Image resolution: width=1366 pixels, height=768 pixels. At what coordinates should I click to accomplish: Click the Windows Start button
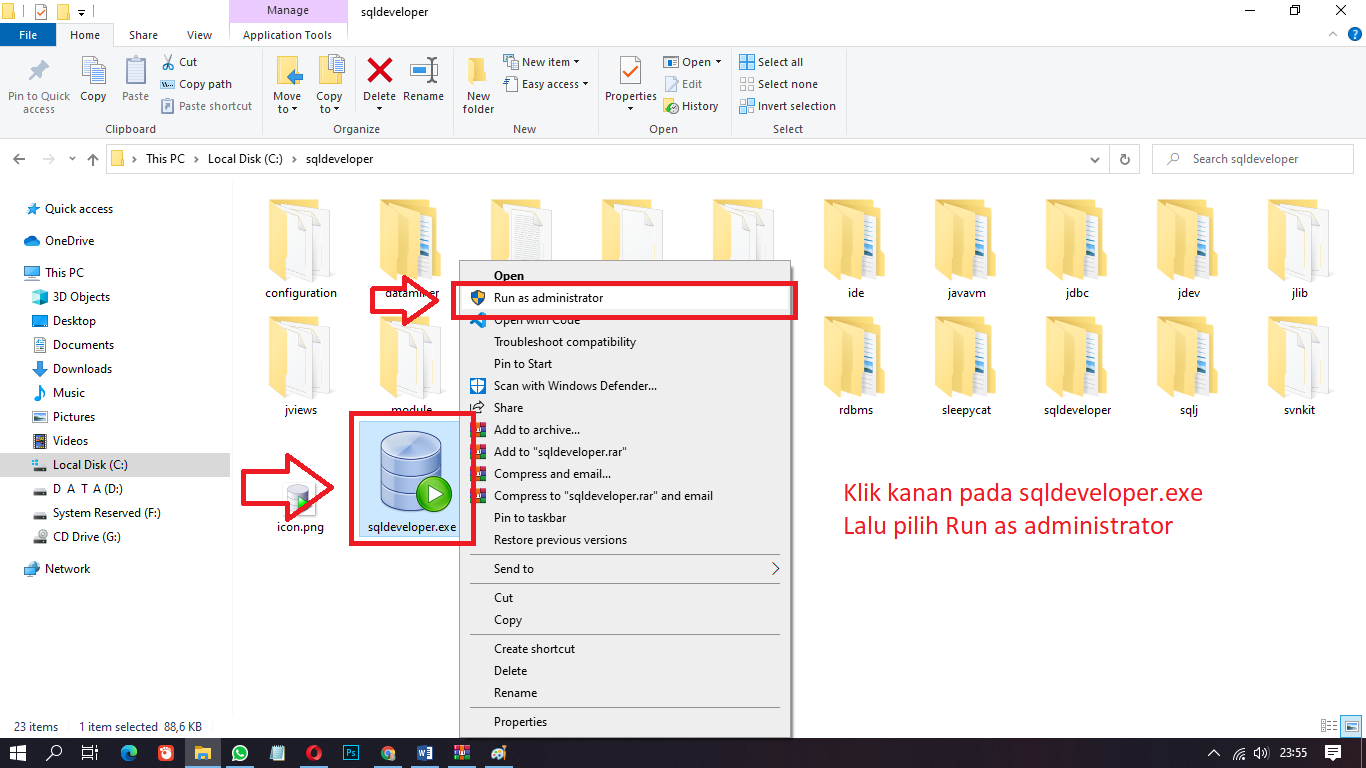pyautogui.click(x=18, y=753)
